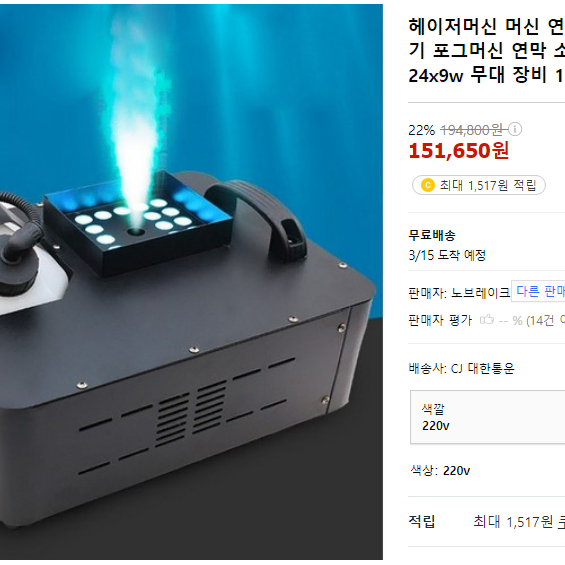This screenshot has height=565, width=565.
Task: Click the 무료배송 shipping label
Action: [x=432, y=235]
